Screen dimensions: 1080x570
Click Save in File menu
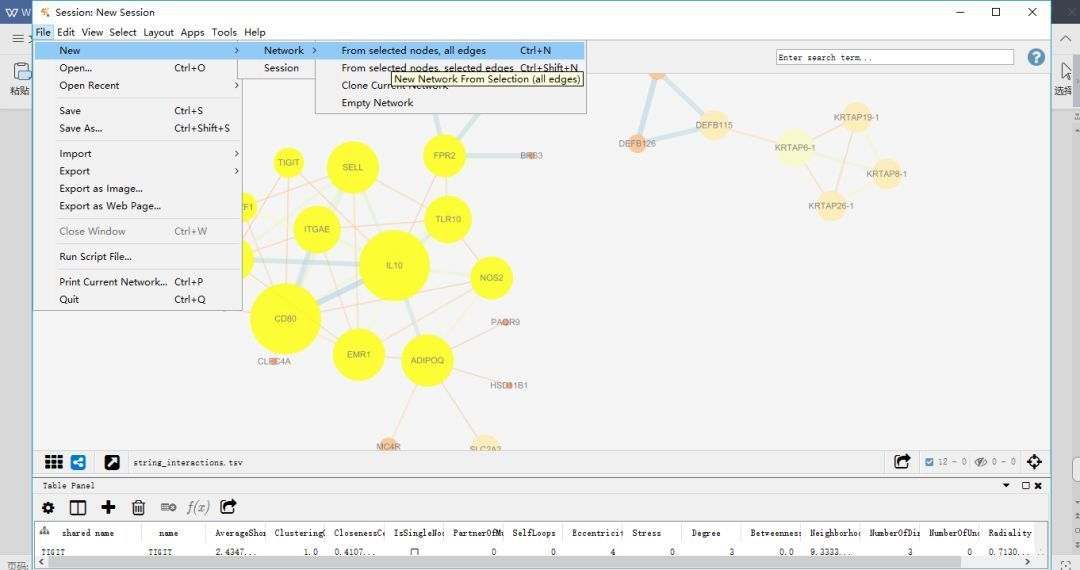pyautogui.click(x=138, y=110)
